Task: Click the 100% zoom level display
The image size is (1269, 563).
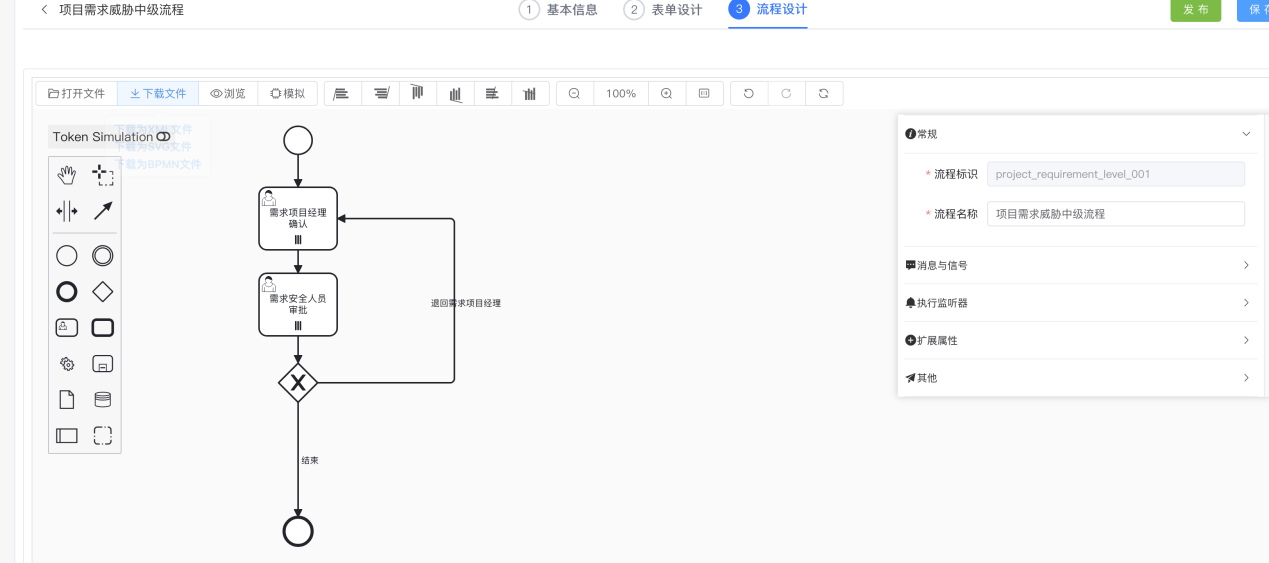Action: pos(621,93)
